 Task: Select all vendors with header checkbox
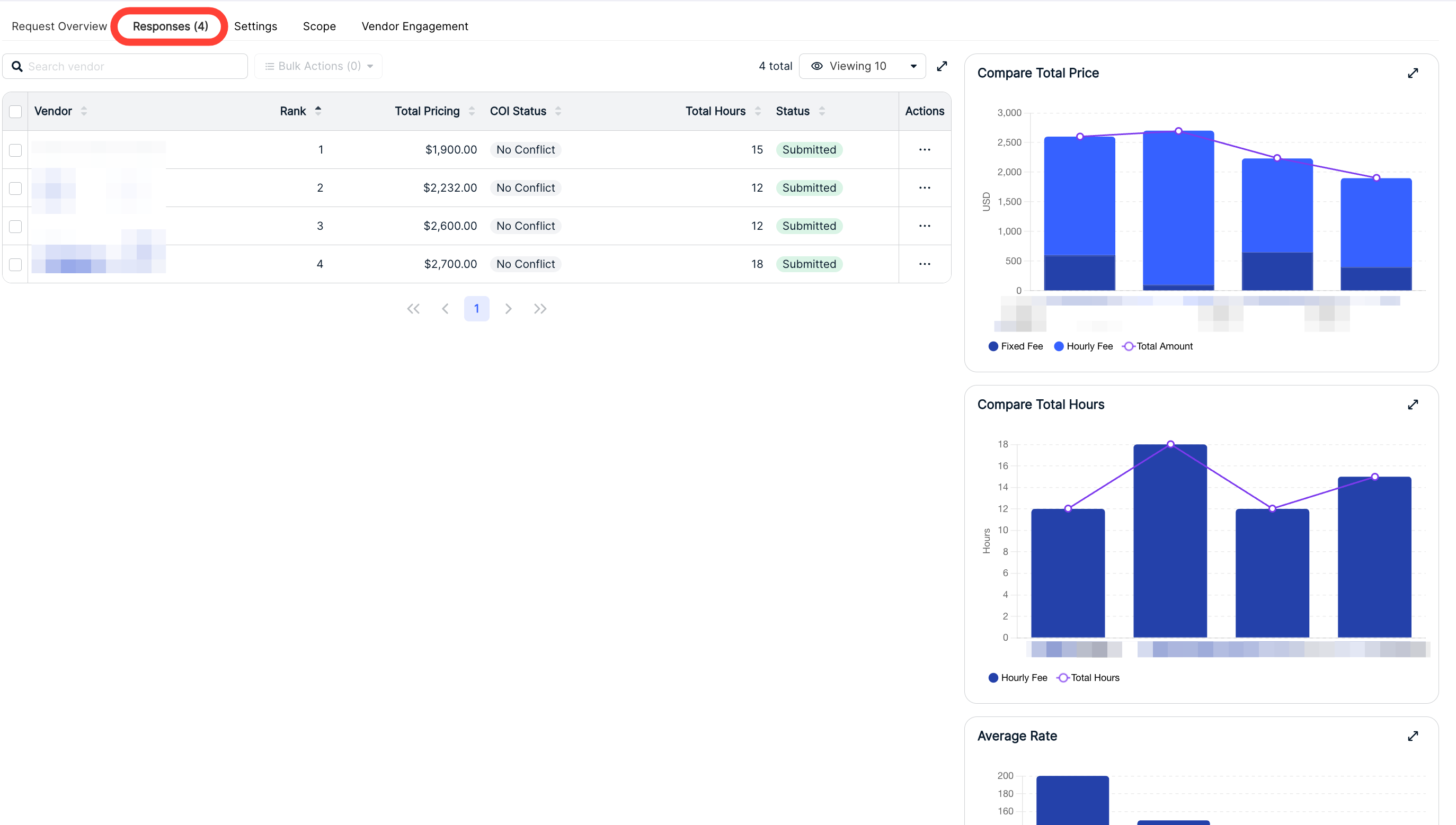click(x=15, y=112)
